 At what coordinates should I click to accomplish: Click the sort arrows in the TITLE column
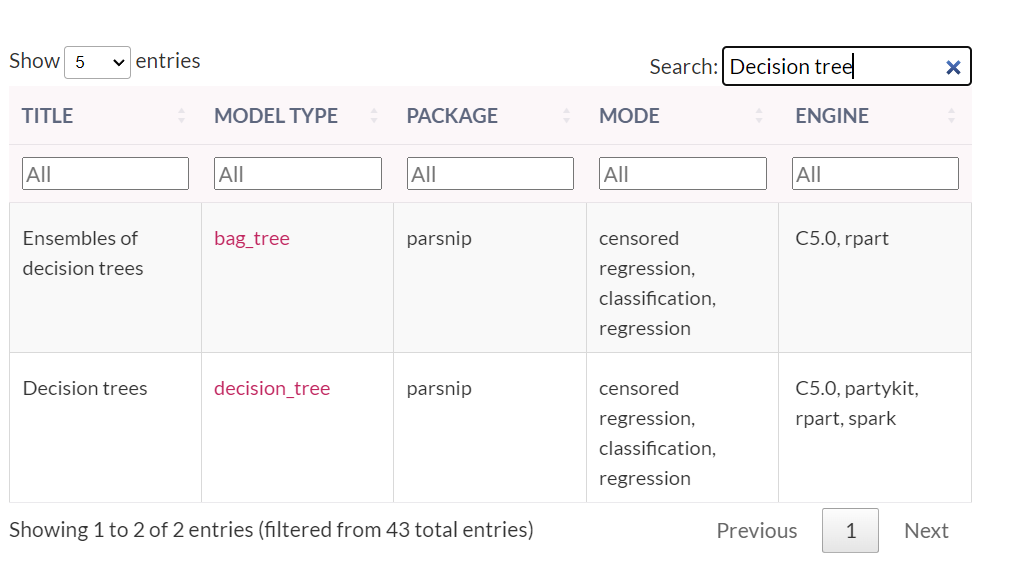click(x=181, y=116)
